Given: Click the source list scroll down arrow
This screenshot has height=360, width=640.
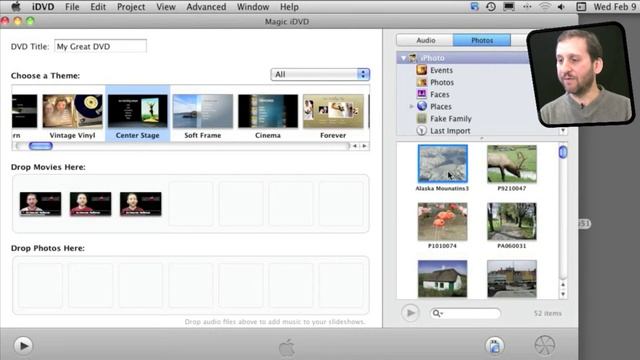Looking at the screenshot, I should 563,131.
